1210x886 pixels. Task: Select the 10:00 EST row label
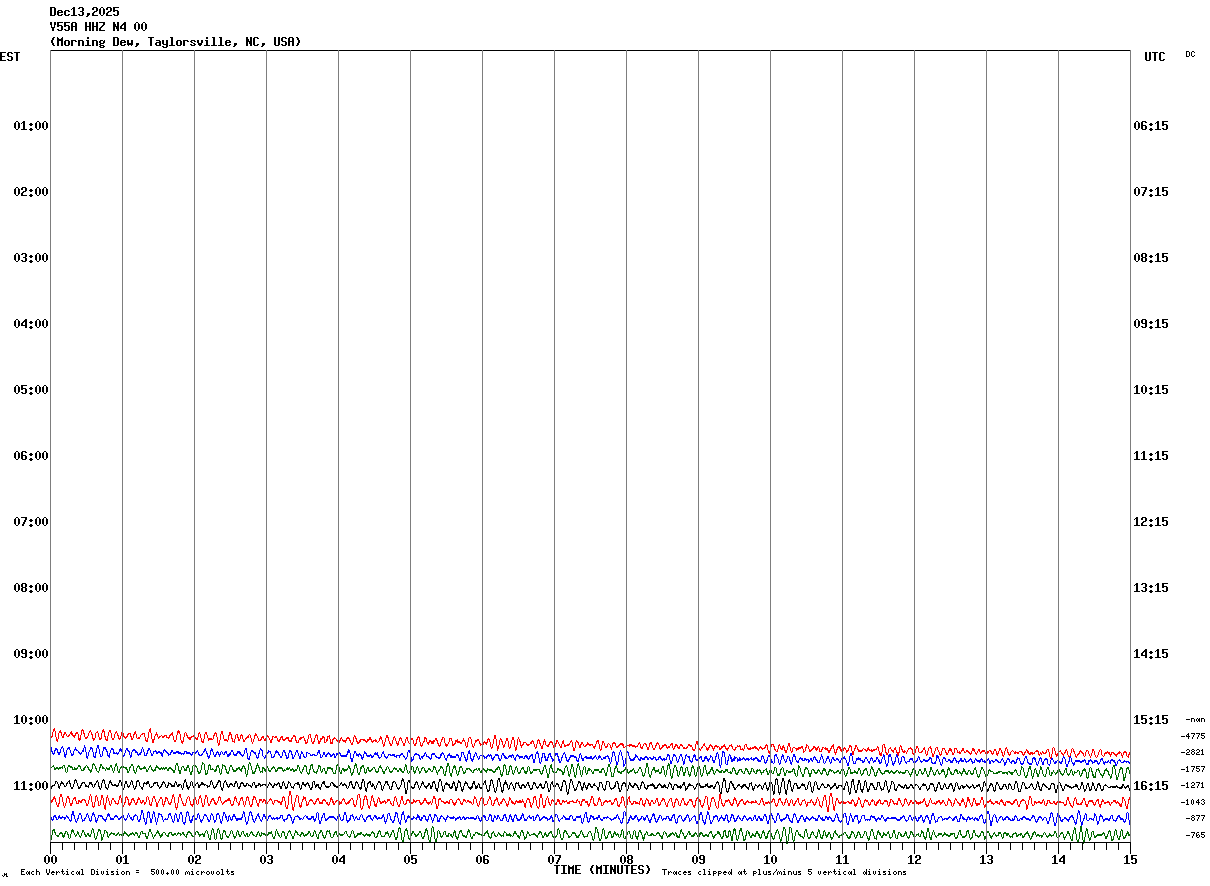coord(31,720)
